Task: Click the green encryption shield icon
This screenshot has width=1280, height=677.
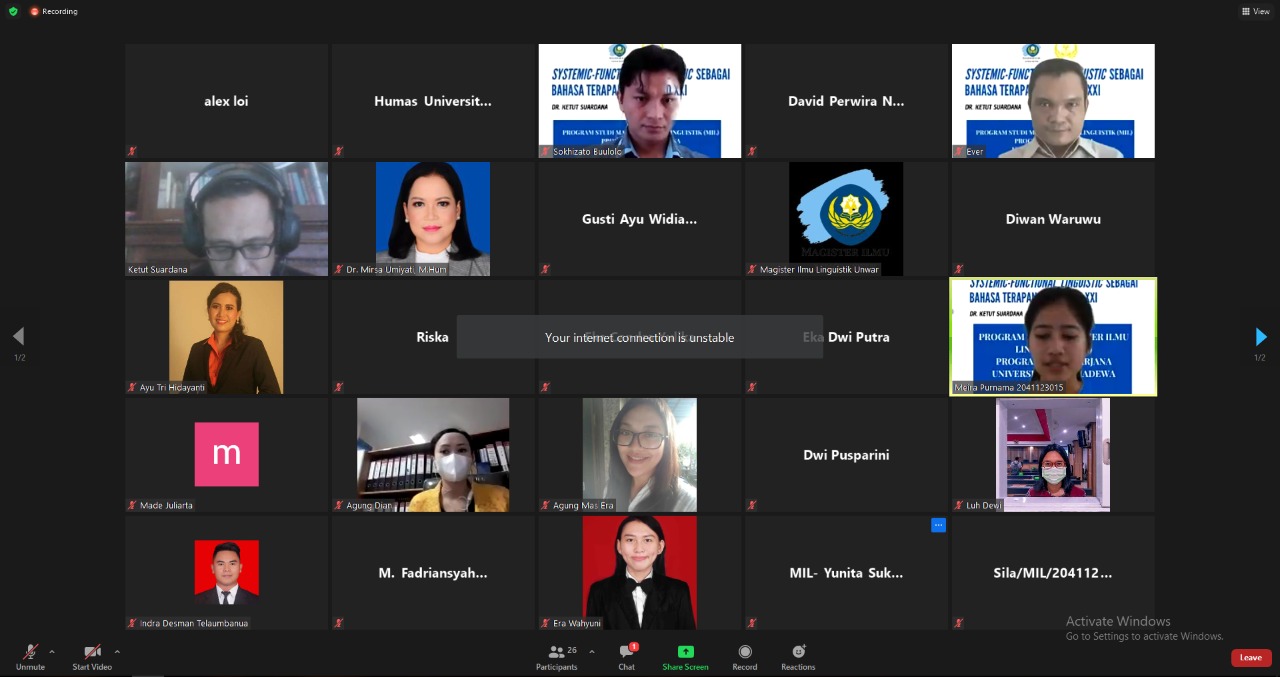Action: tap(13, 12)
